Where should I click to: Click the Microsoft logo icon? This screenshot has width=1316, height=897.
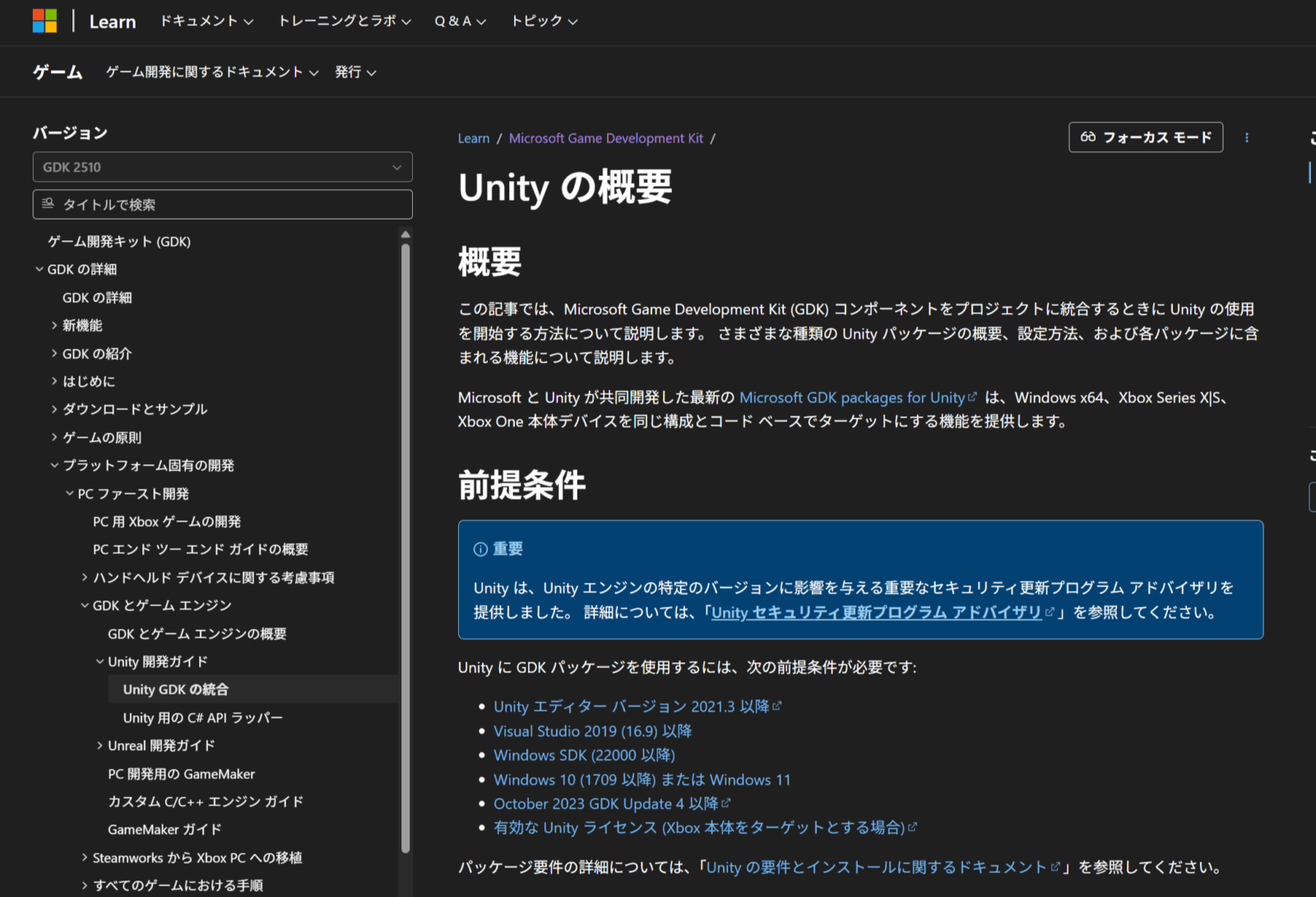click(x=44, y=21)
